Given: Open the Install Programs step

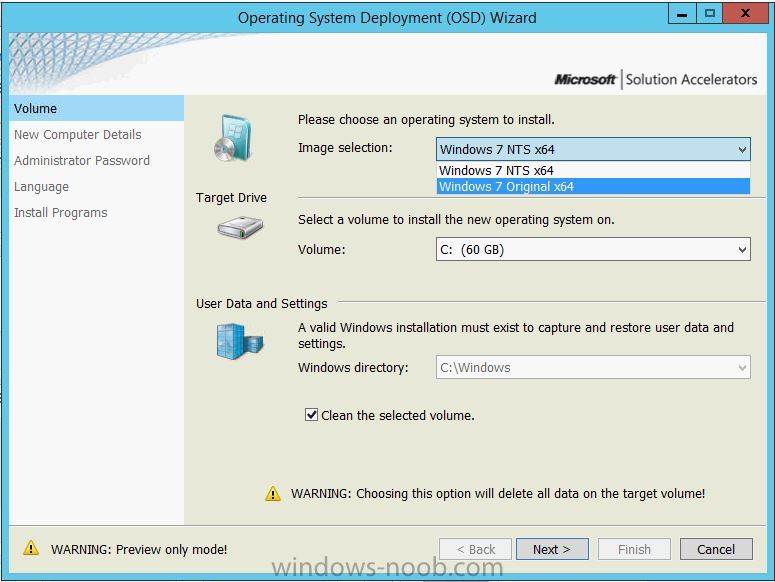Looking at the screenshot, I should tap(60, 212).
